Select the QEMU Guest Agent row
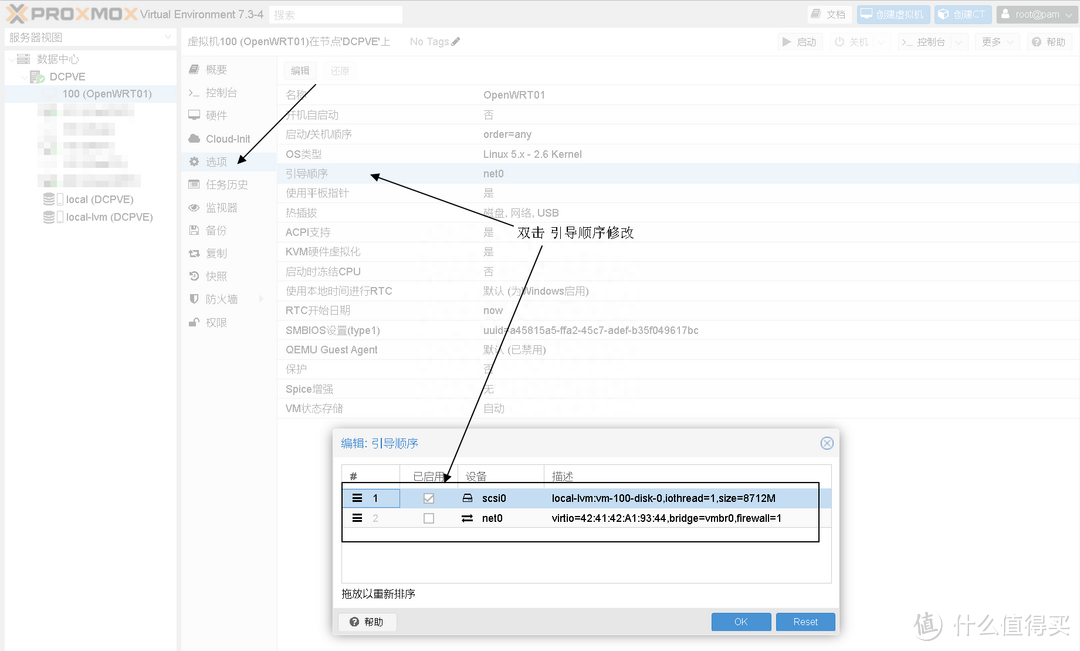Viewport: 1080px width, 651px height. coord(678,350)
